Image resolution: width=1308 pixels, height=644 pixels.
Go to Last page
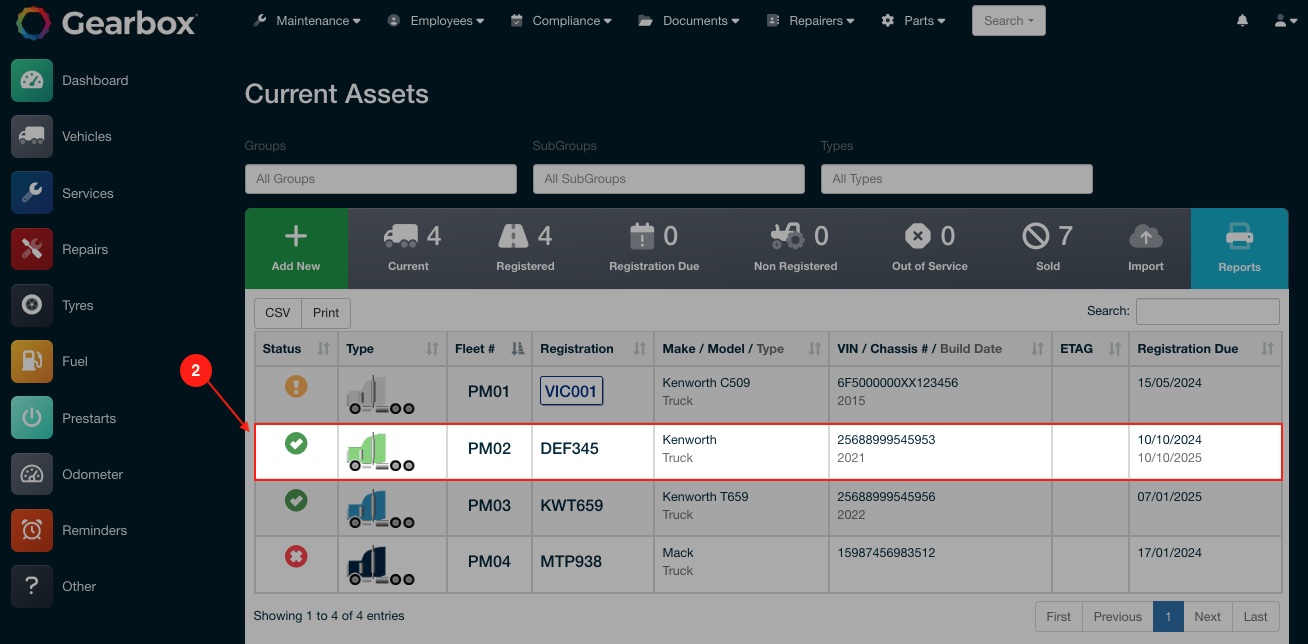click(x=1256, y=616)
